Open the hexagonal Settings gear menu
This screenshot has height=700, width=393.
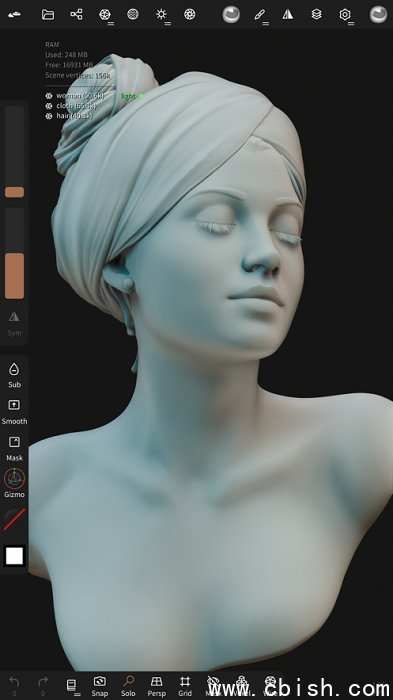(x=345, y=15)
